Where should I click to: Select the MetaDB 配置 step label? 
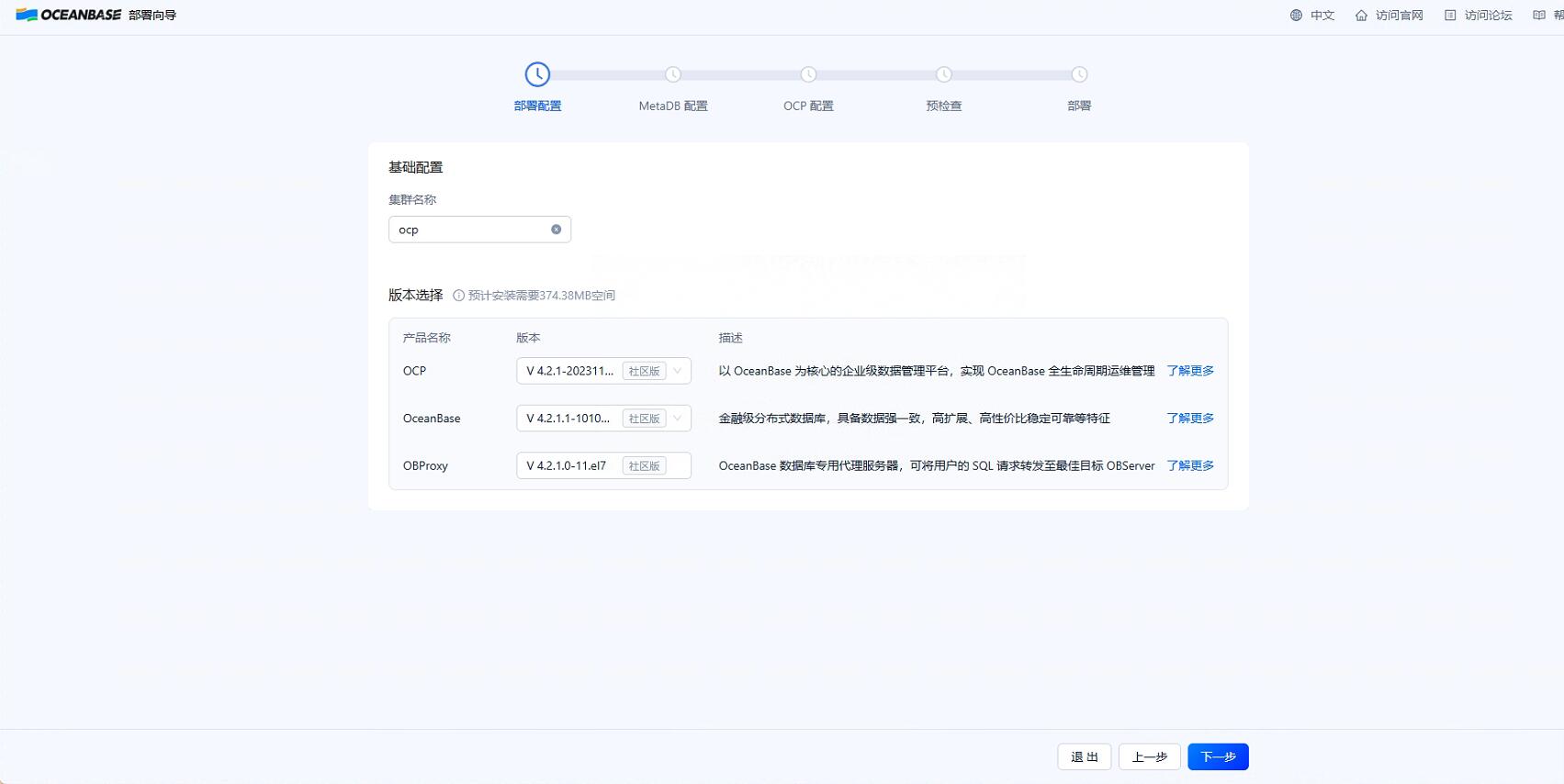(673, 106)
